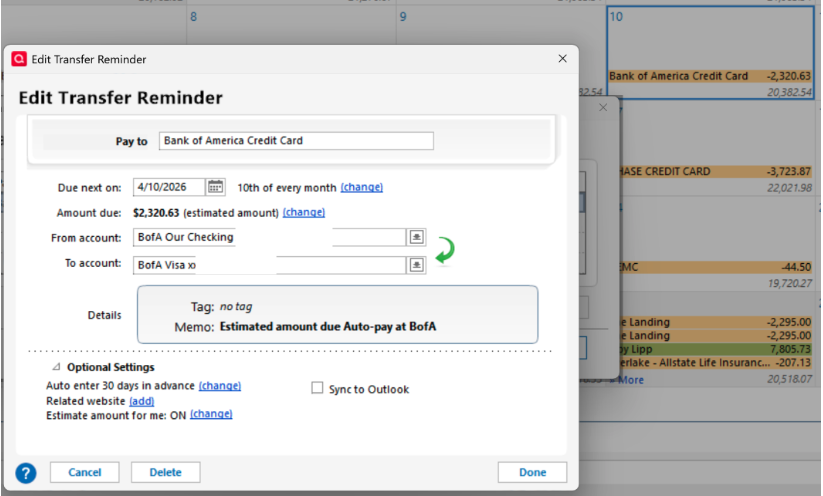Add a related website link
The image size is (823, 496).
point(142,401)
